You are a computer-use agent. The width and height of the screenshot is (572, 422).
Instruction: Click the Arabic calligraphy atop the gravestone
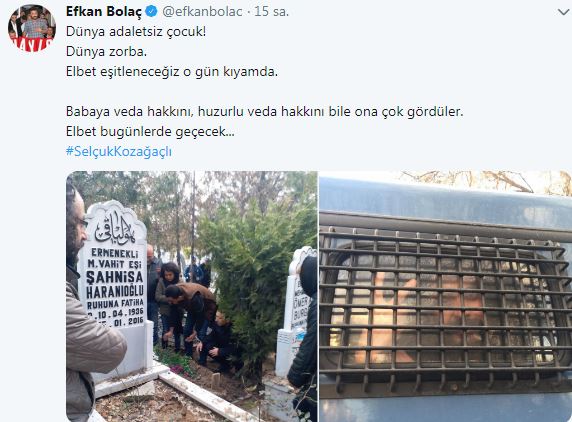[115, 230]
